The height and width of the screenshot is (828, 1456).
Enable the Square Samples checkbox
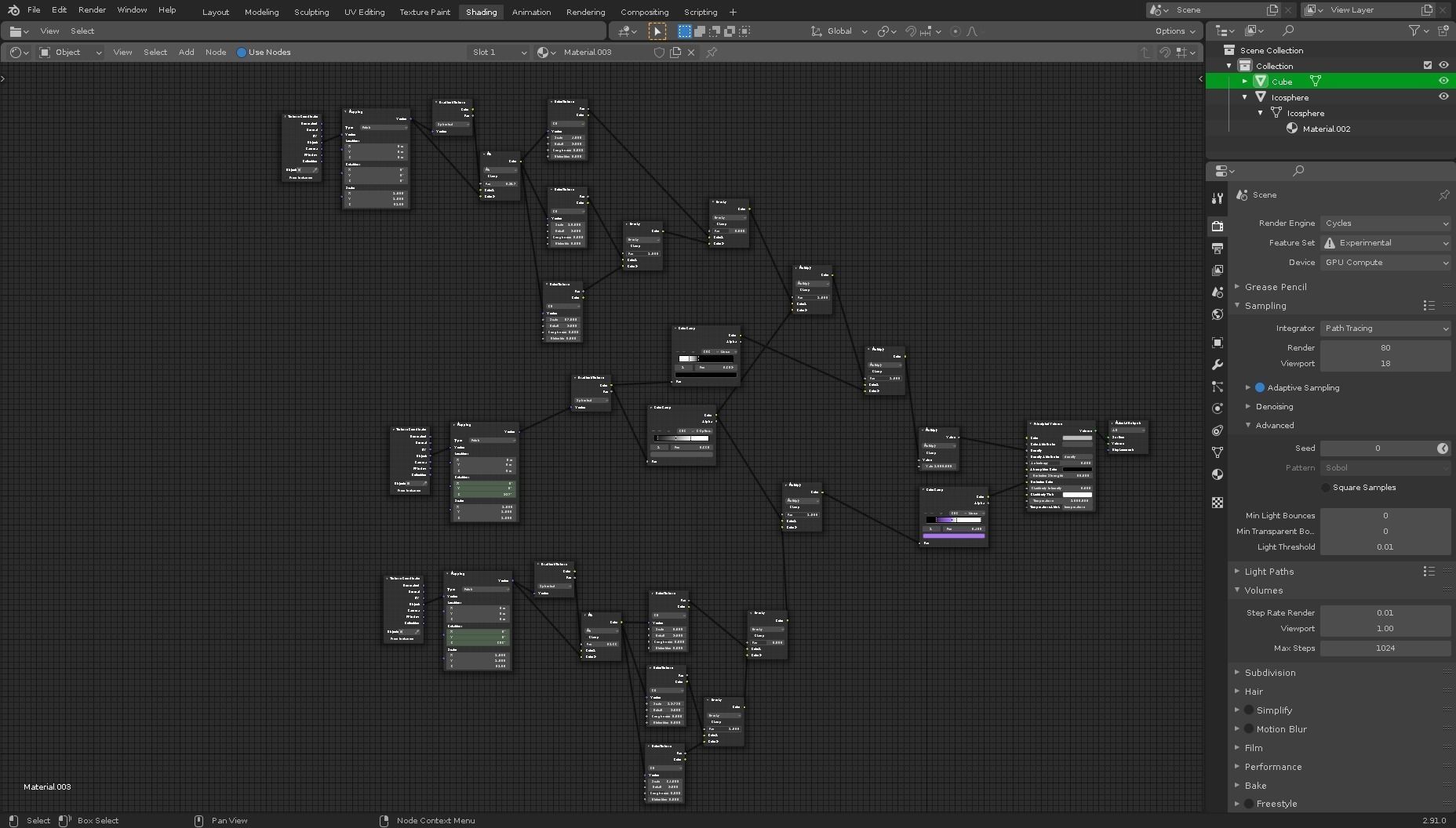pos(1326,488)
